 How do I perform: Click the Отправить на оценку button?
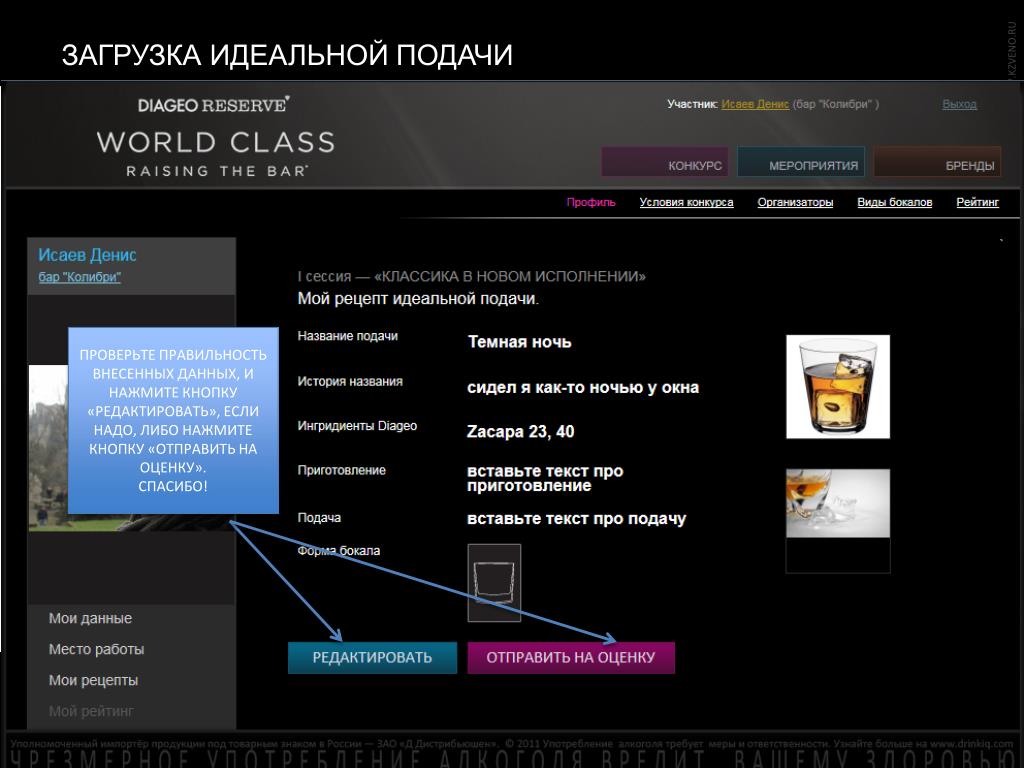pos(571,658)
